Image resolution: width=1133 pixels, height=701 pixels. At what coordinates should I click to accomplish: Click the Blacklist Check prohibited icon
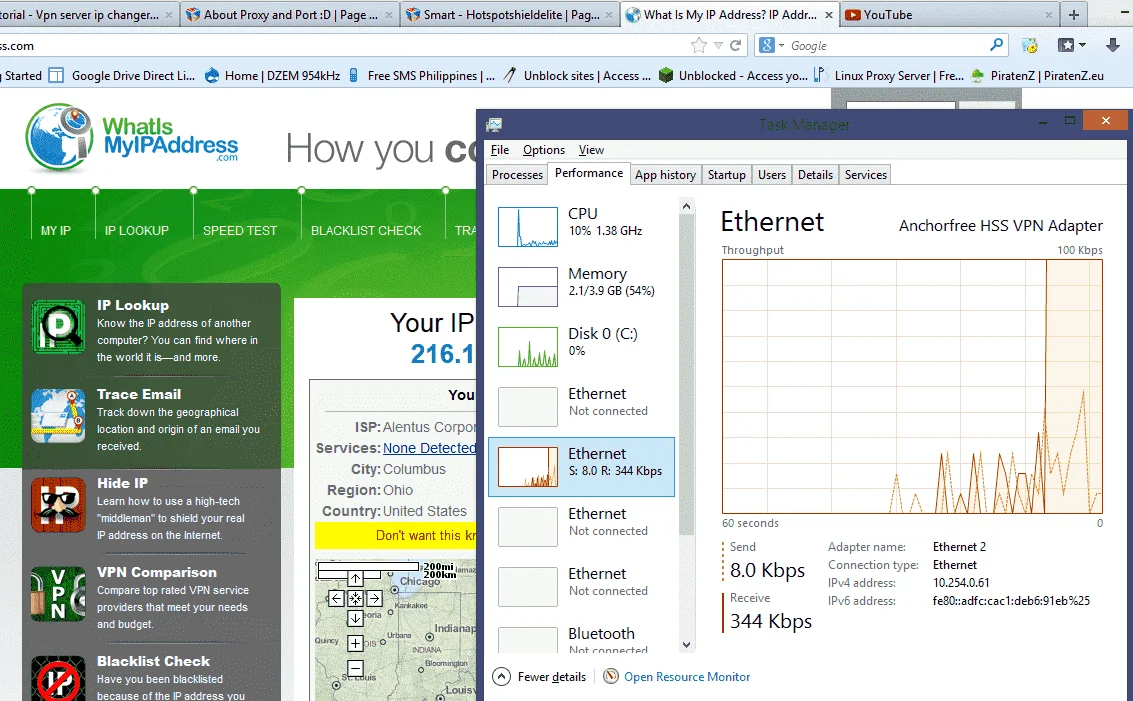pos(59,679)
